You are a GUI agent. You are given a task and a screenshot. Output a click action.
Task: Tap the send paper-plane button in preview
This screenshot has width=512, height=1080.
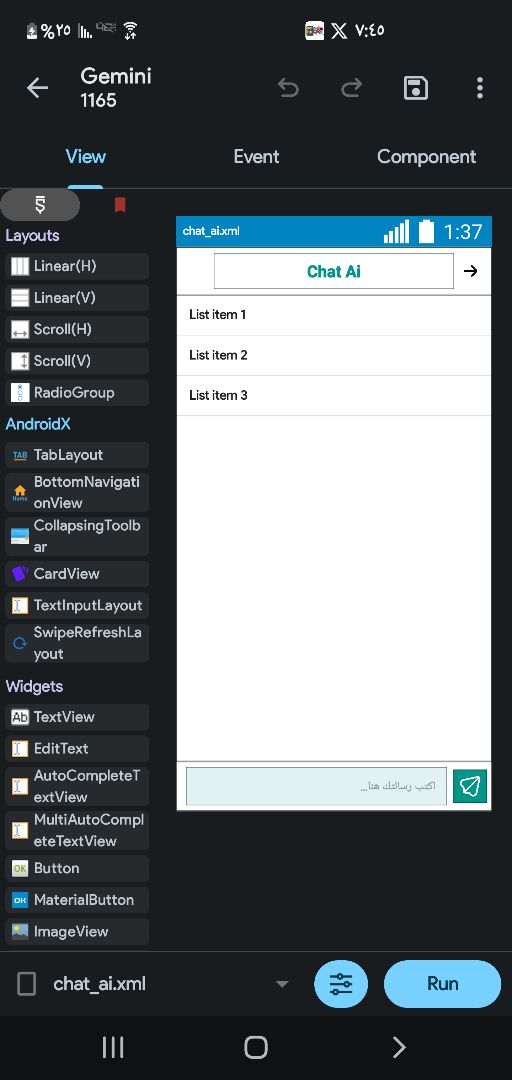(x=470, y=786)
